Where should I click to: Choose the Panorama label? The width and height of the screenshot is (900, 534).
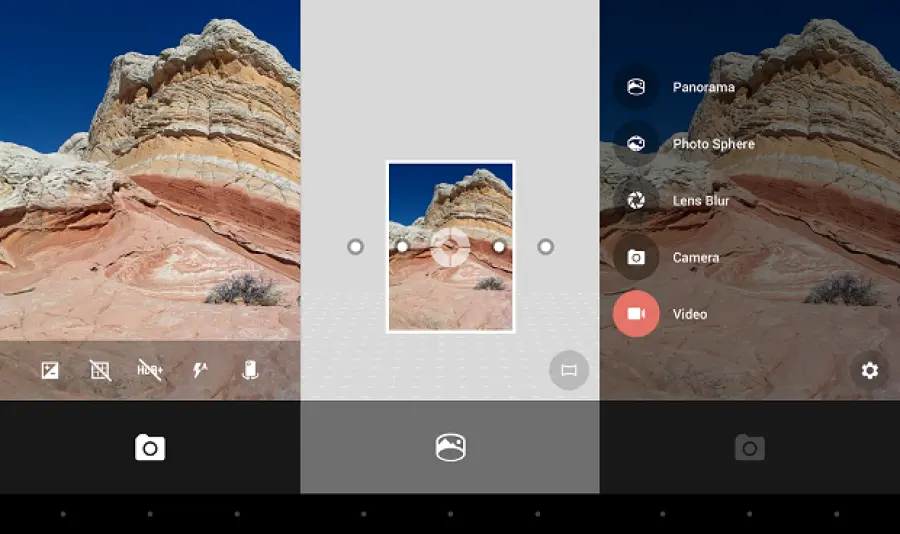[x=704, y=87]
